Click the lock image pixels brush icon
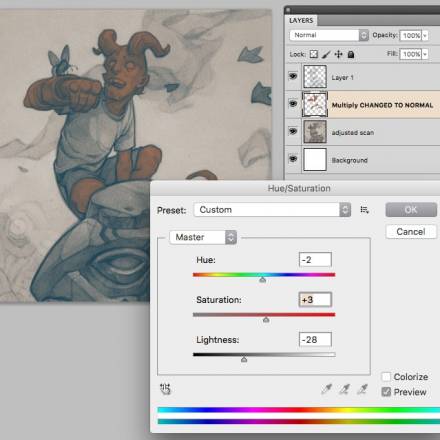This screenshot has height=440, width=440. (326, 54)
